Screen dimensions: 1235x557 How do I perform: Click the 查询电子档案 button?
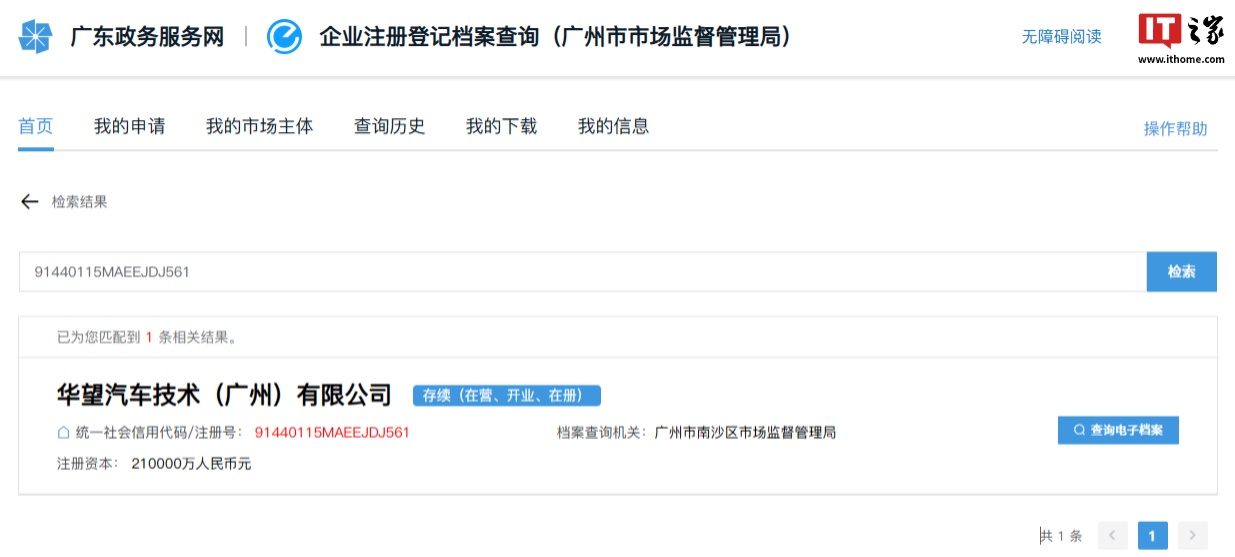coord(1118,430)
